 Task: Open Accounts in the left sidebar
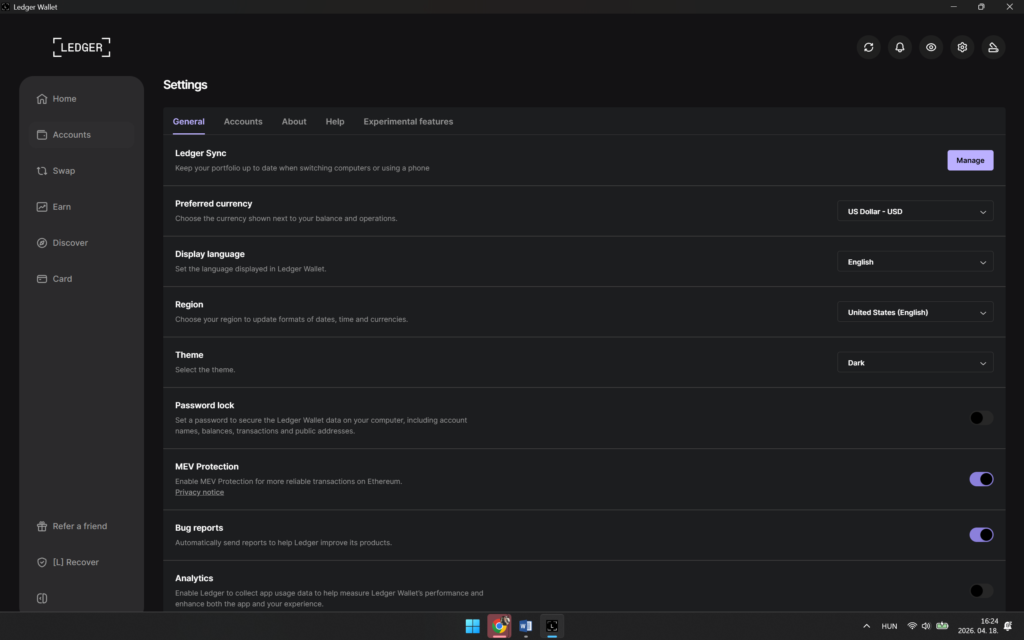(82, 135)
